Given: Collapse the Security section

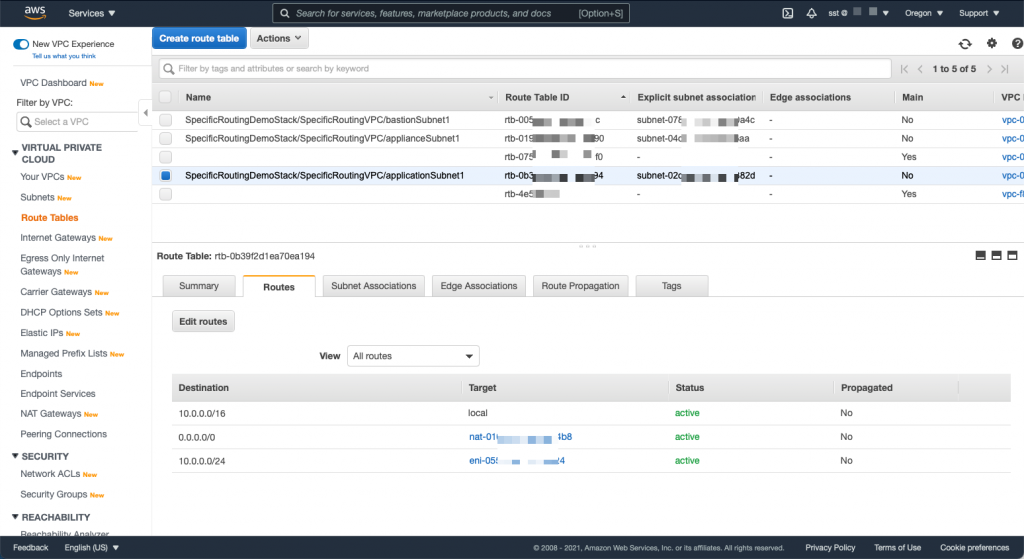Looking at the screenshot, I should click(x=15, y=456).
